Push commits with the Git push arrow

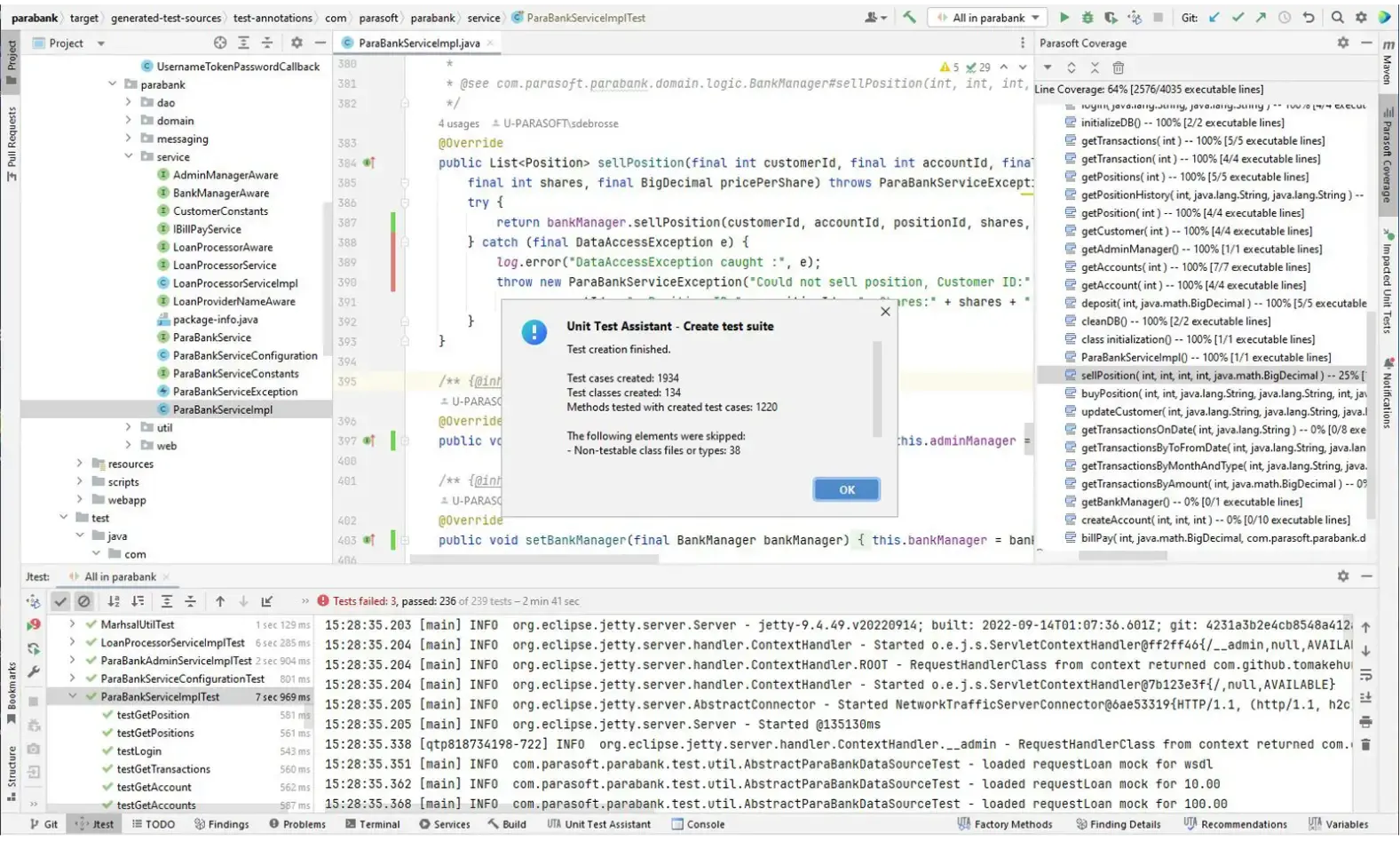1261,18
